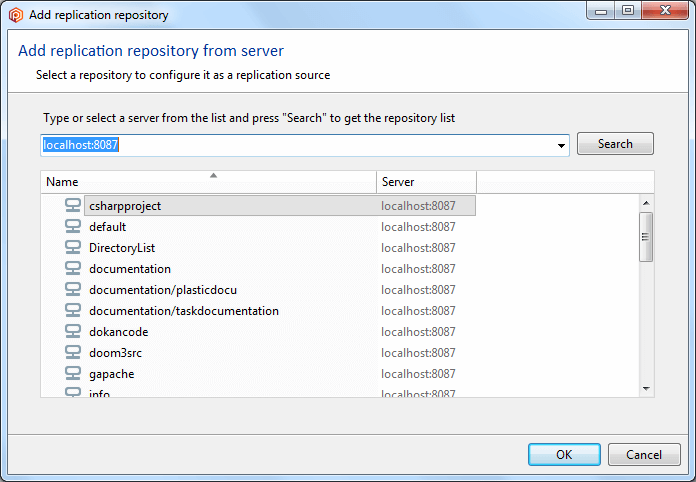Select the gapache repository

point(111,374)
